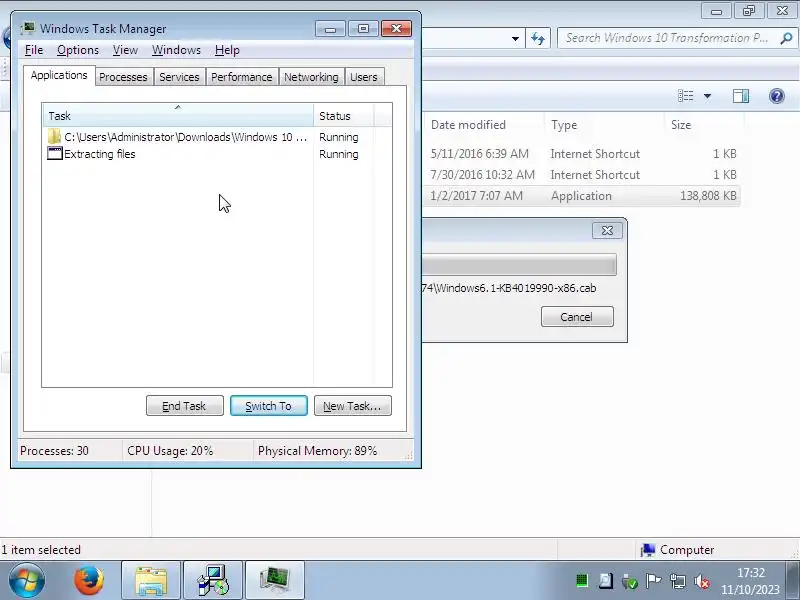This screenshot has width=800, height=600.
Task: Select the file dated 7/30/2016 10:32 AM
Action: tap(582, 174)
